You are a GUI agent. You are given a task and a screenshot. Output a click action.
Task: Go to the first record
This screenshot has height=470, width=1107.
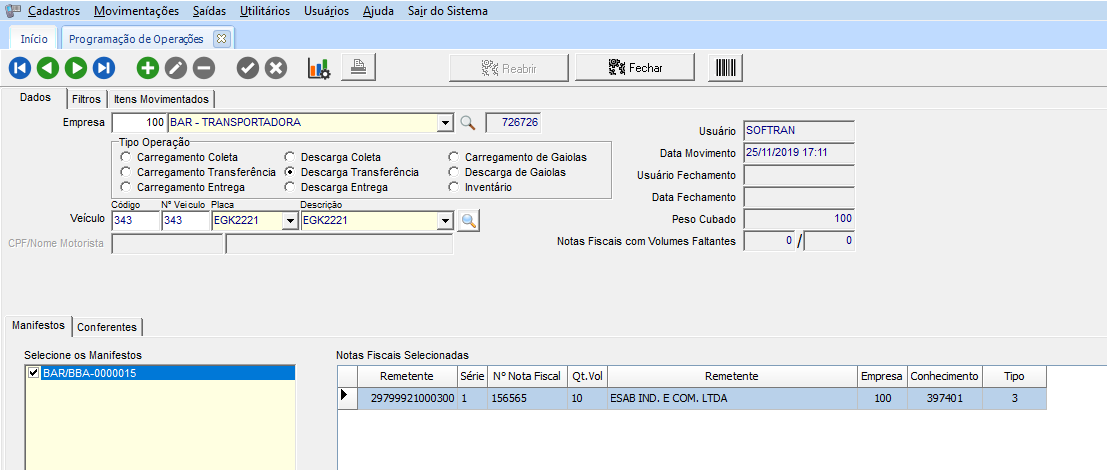point(20,68)
